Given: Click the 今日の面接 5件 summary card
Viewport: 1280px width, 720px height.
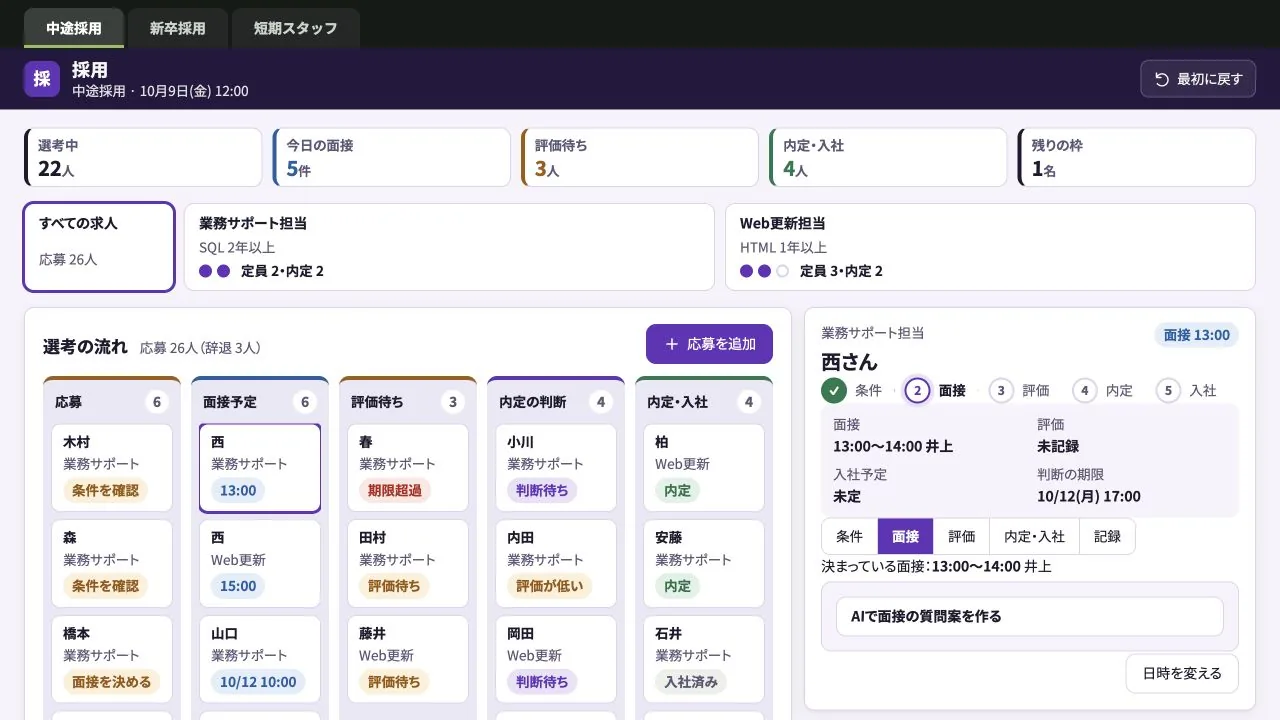Looking at the screenshot, I should (391, 157).
